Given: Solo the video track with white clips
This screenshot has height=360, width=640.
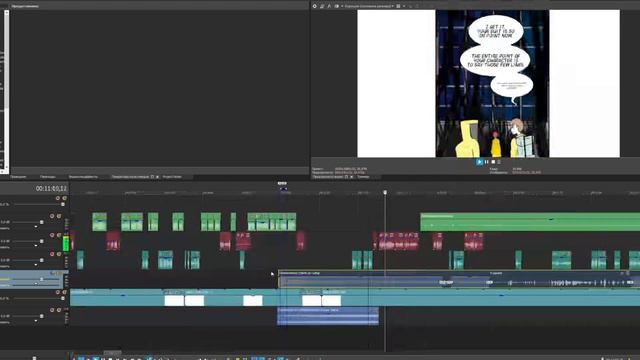Looking at the screenshot, I should point(64,292).
